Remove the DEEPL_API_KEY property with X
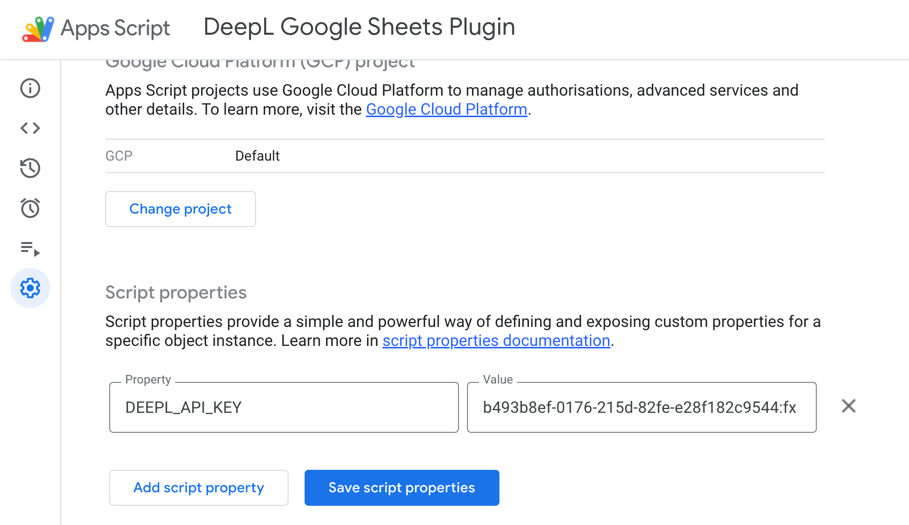The height and width of the screenshot is (525, 909). (848, 406)
